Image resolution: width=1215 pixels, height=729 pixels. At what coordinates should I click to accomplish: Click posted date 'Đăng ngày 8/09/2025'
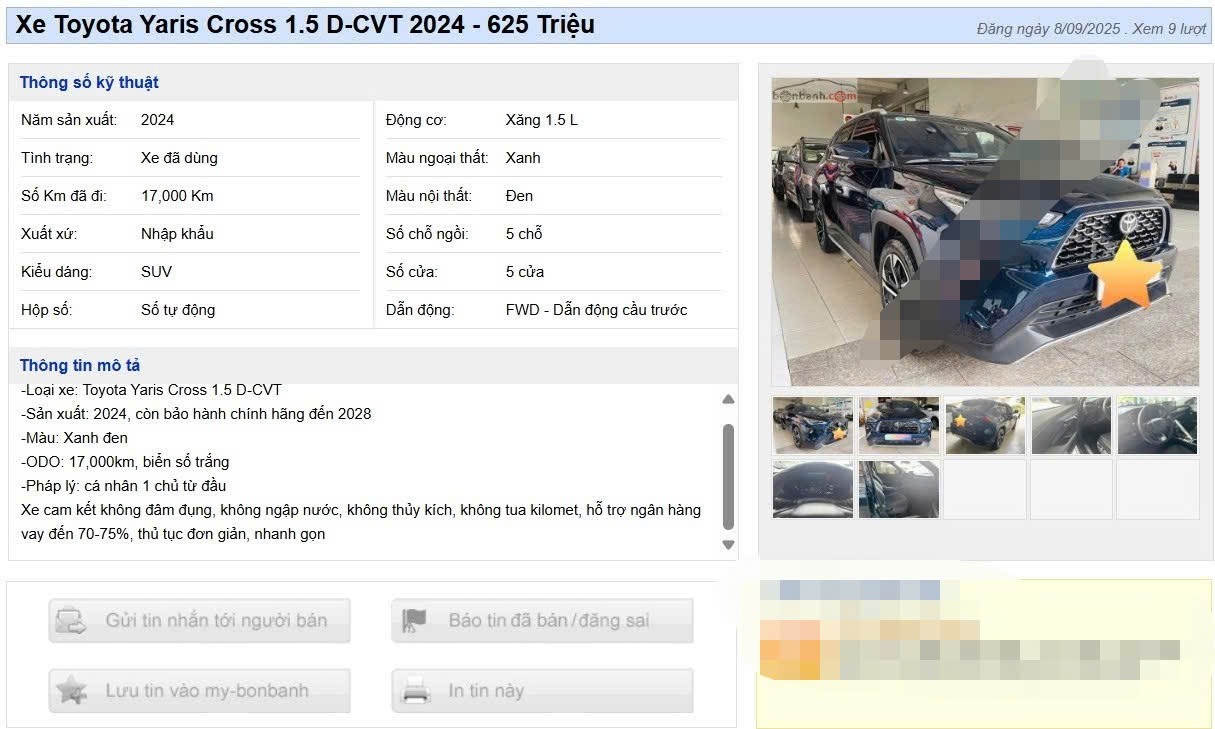coord(1048,29)
